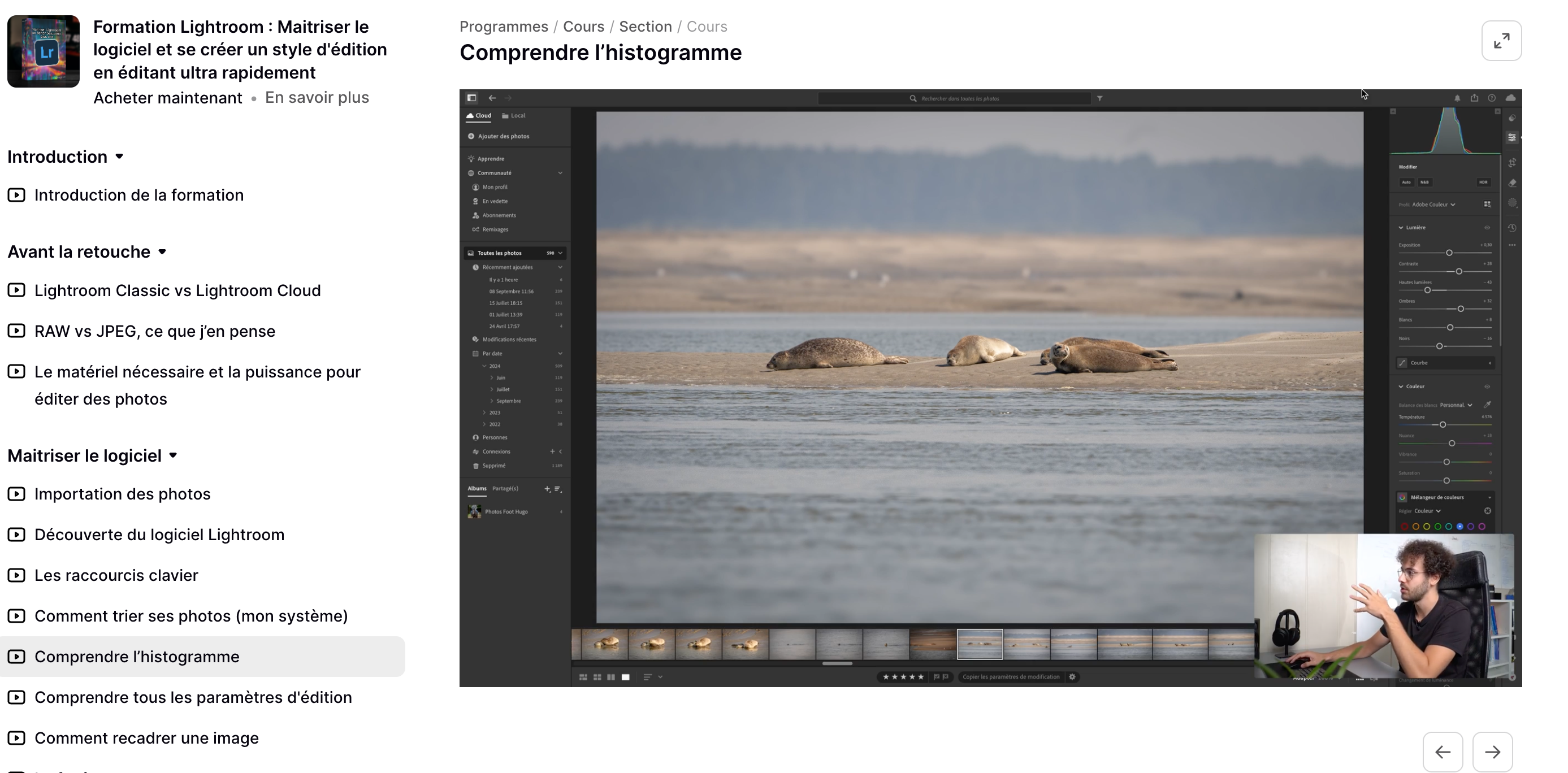The image size is (1568, 773).
Task: Open the Healing eraser tool
Action: click(1512, 183)
